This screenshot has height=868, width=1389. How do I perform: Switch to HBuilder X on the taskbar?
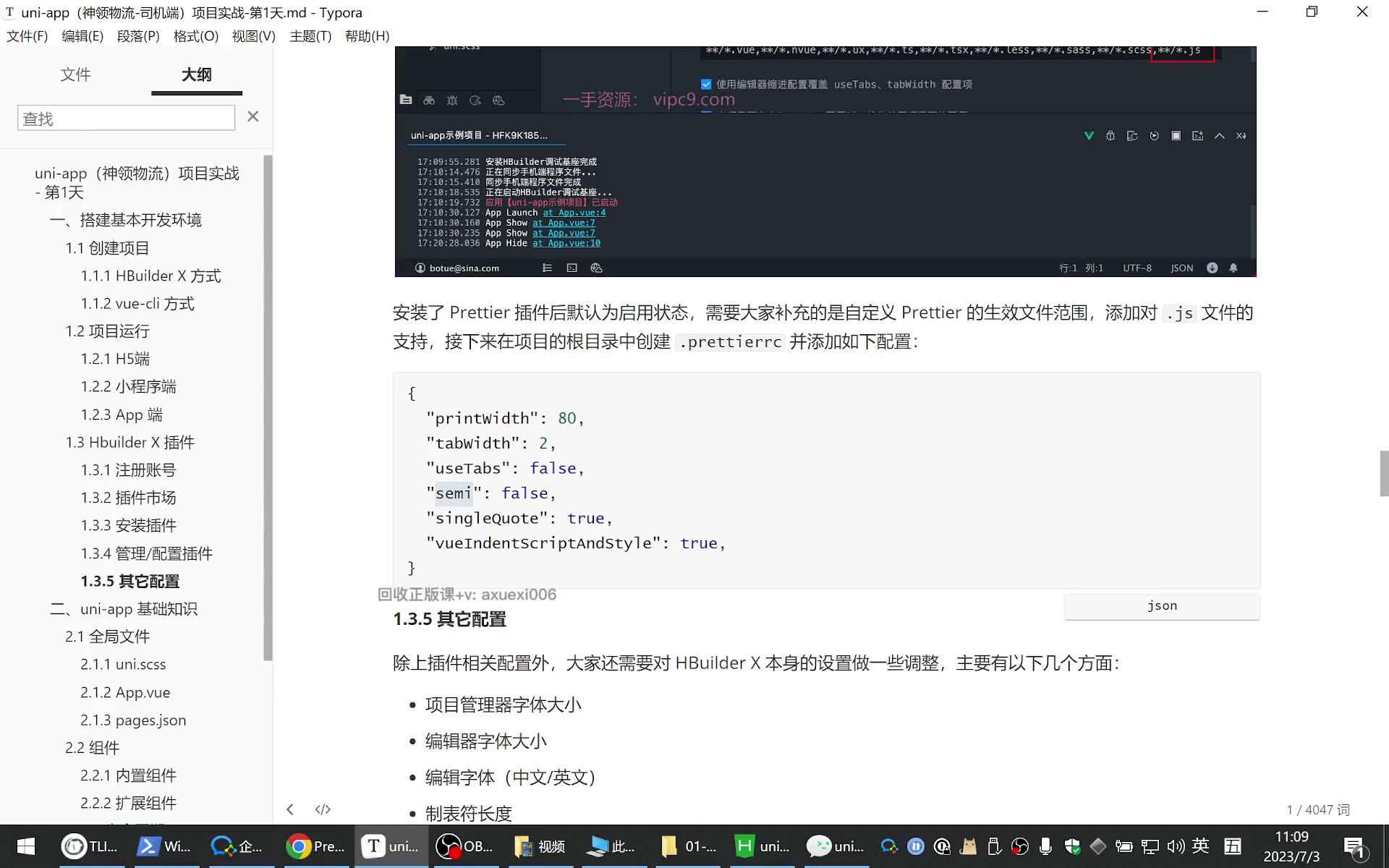763,846
